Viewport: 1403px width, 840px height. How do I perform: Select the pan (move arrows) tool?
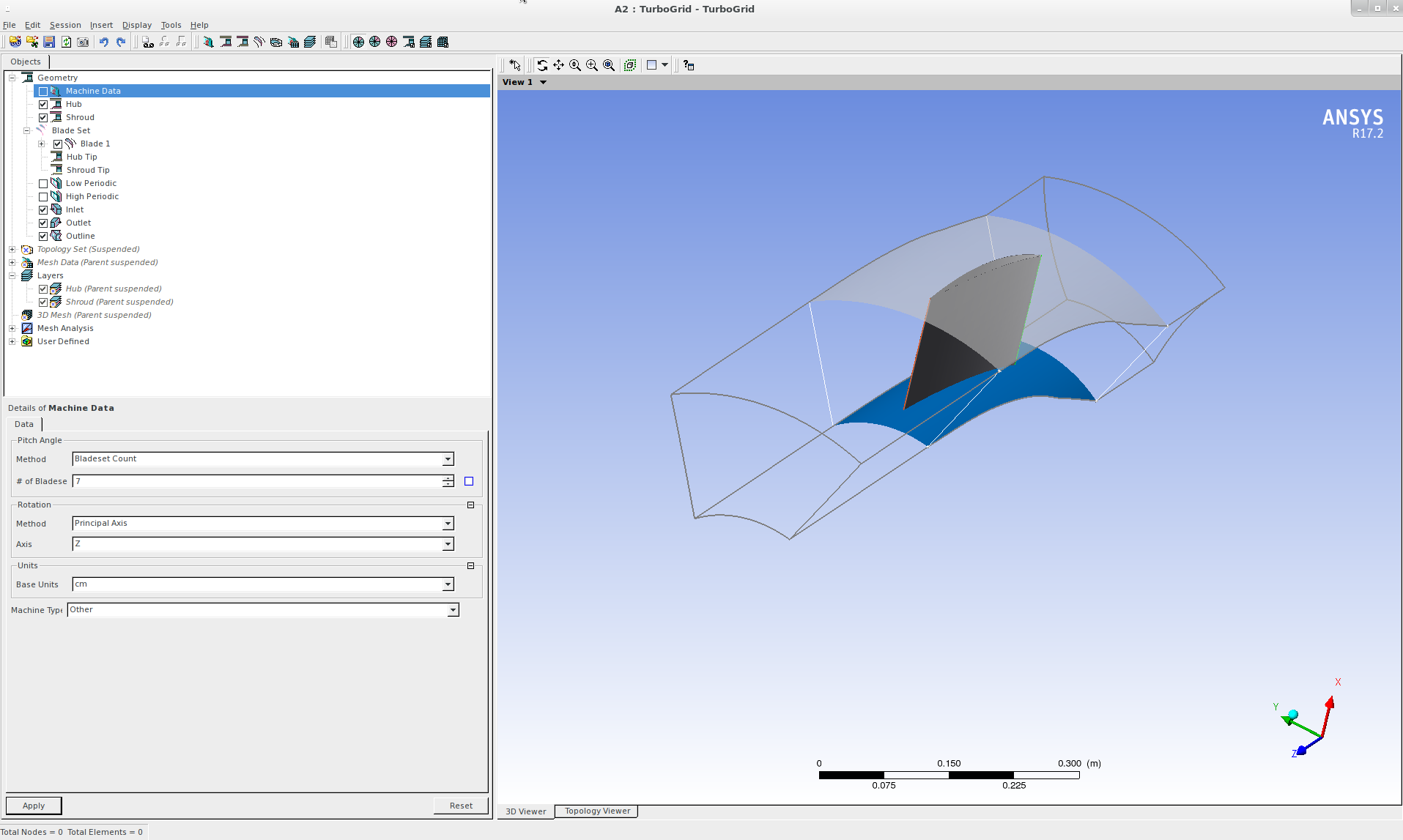558,65
